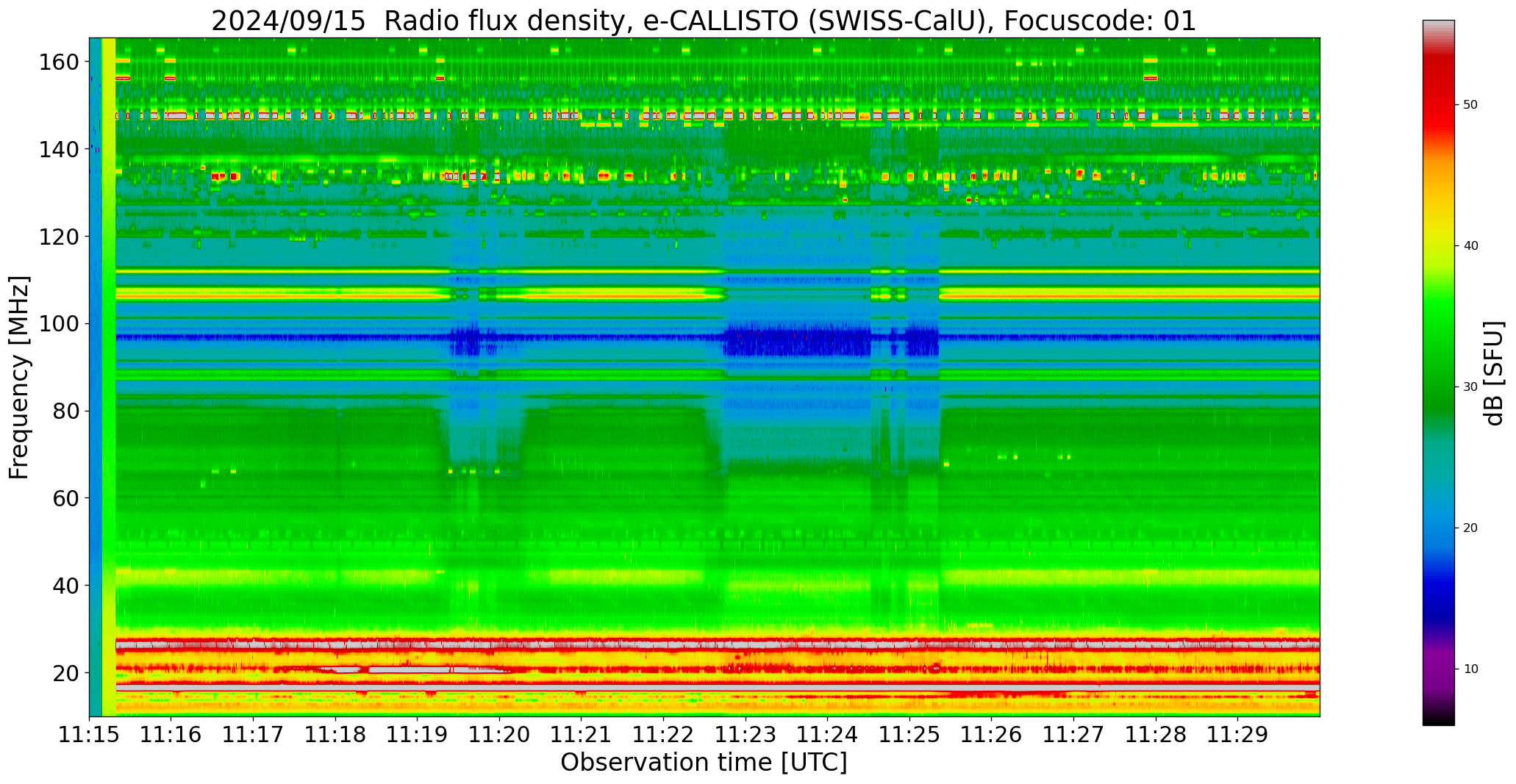Click the 11:26 time tick label

pos(991,734)
